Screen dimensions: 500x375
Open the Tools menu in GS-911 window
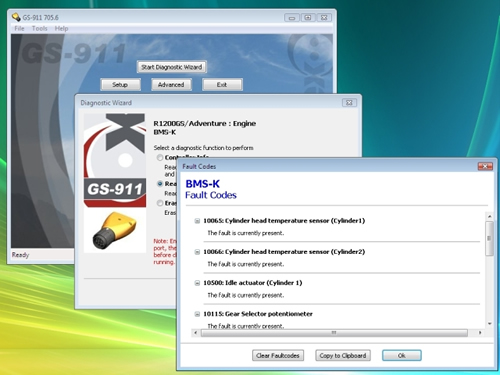(39, 28)
